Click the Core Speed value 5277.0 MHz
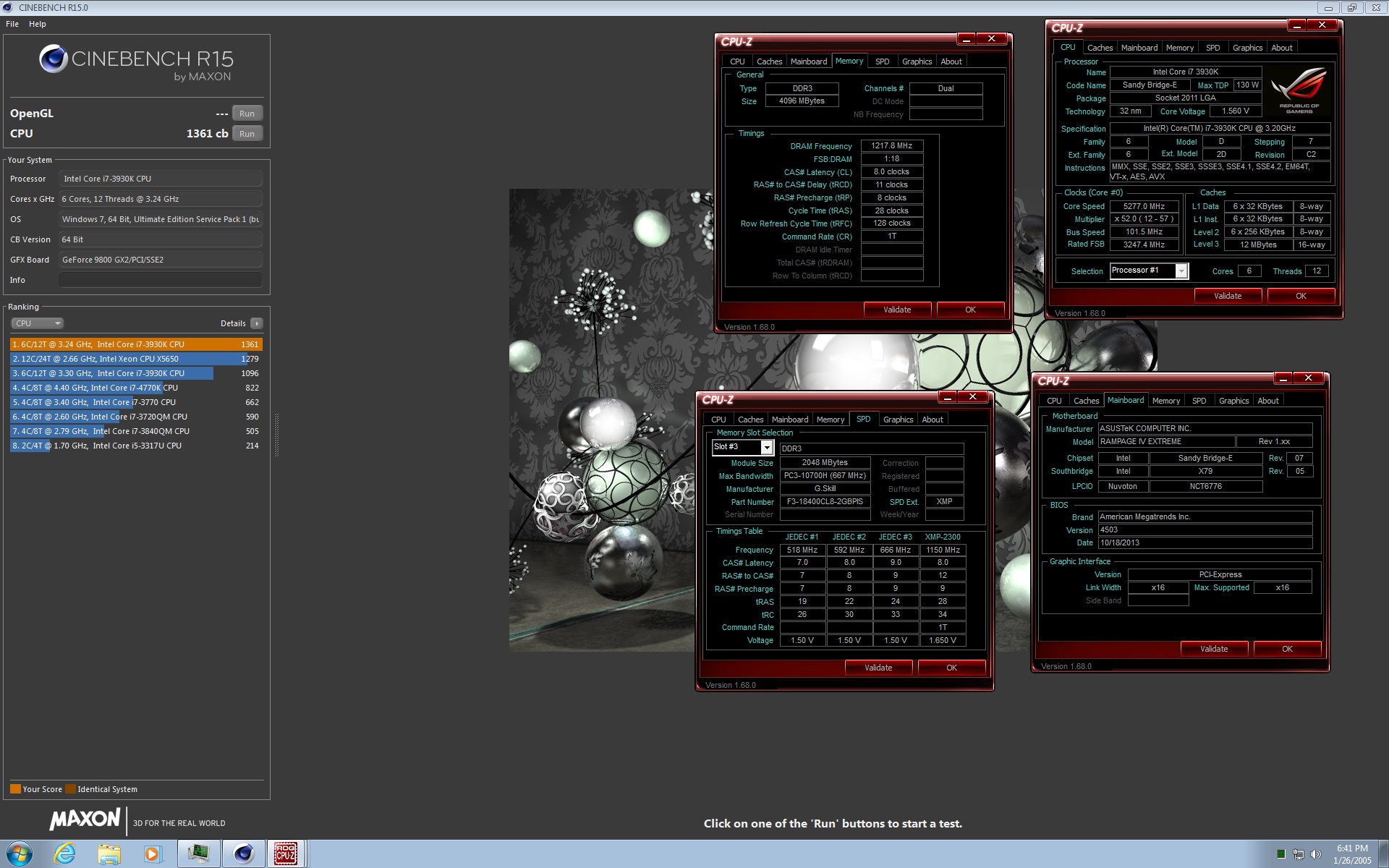1389x868 pixels. click(1144, 206)
